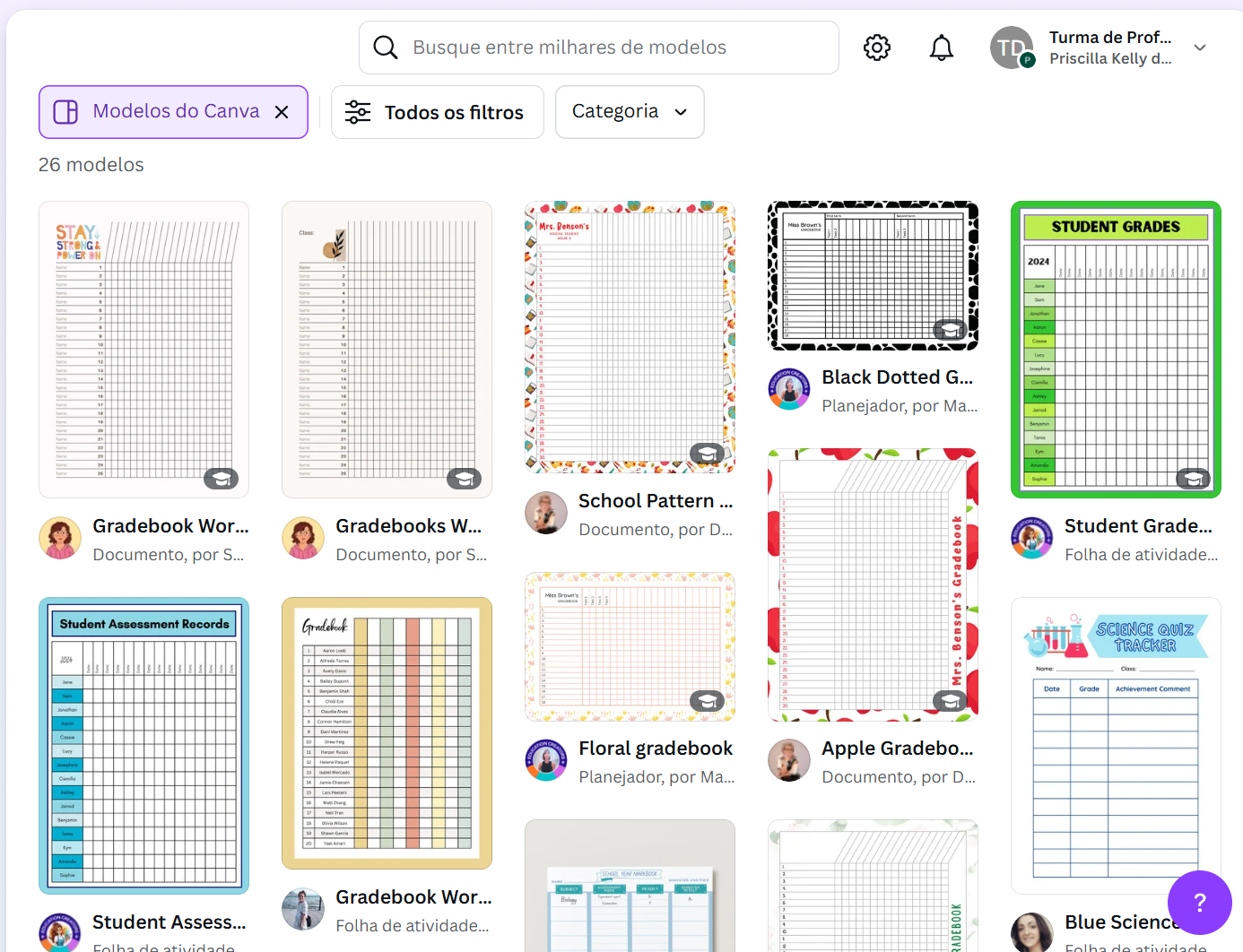The width and height of the screenshot is (1243, 952).
Task: Open the Floral gradebook thumbnail
Action: coord(630,647)
